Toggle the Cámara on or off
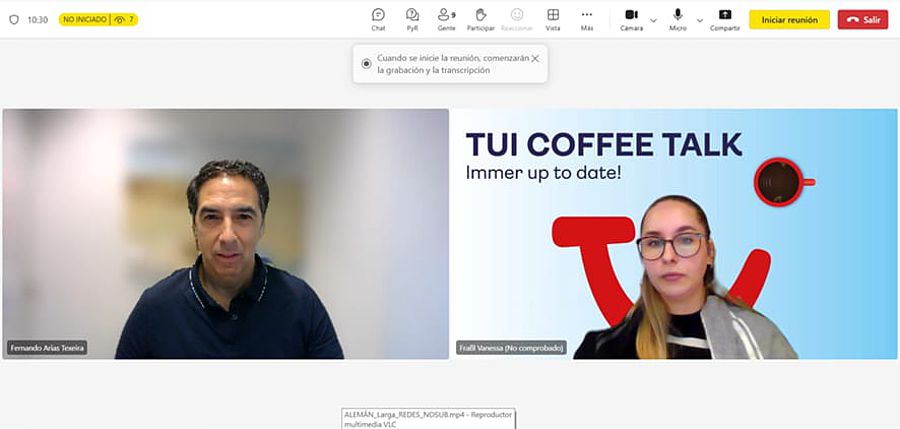900x429 pixels. click(631, 19)
